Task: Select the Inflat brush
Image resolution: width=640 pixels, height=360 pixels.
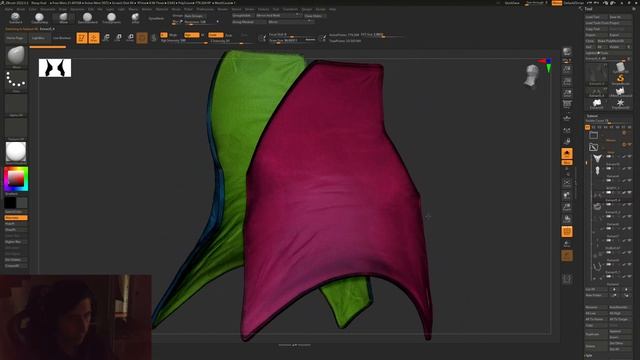Action: click(135, 18)
